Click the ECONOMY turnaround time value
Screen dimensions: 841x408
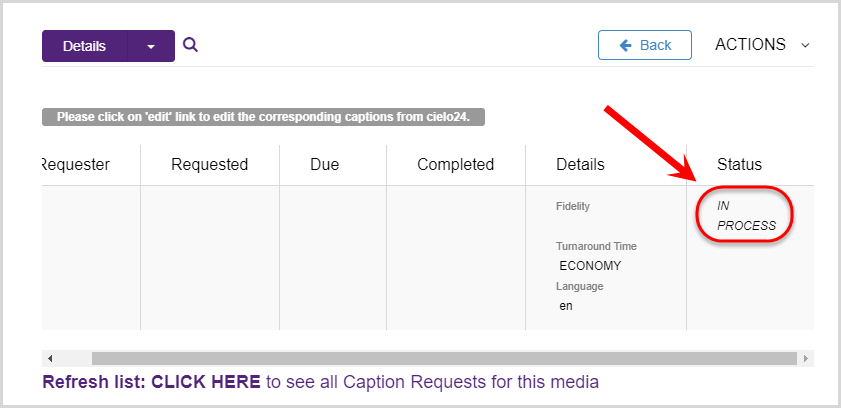click(x=590, y=266)
